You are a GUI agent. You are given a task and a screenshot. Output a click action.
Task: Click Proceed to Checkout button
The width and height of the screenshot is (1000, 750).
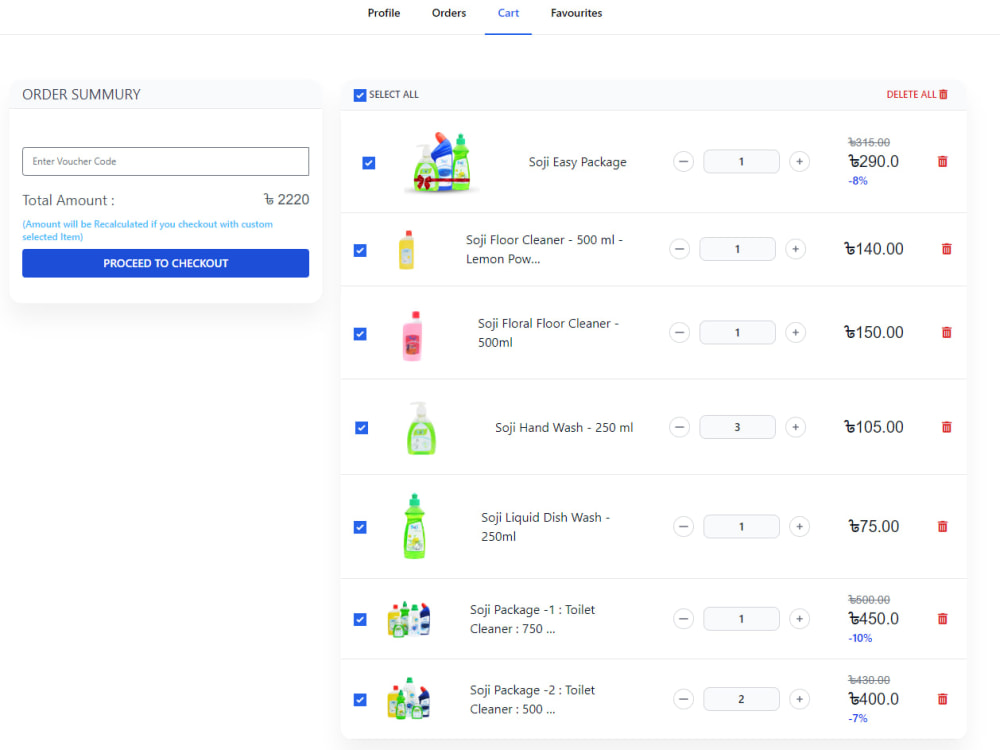(x=166, y=263)
